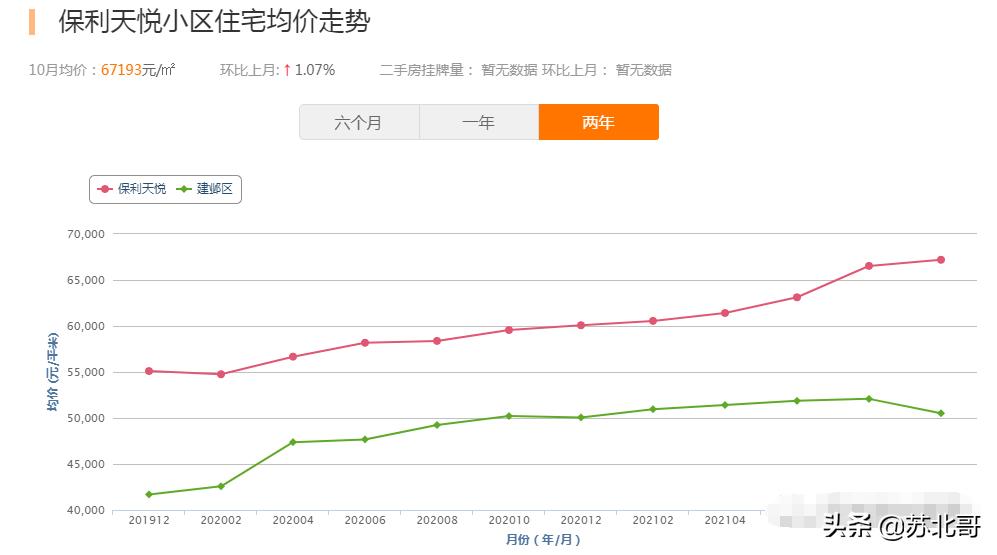Click the 建邺区 data point at 202006
The image size is (997, 555).
point(365,440)
